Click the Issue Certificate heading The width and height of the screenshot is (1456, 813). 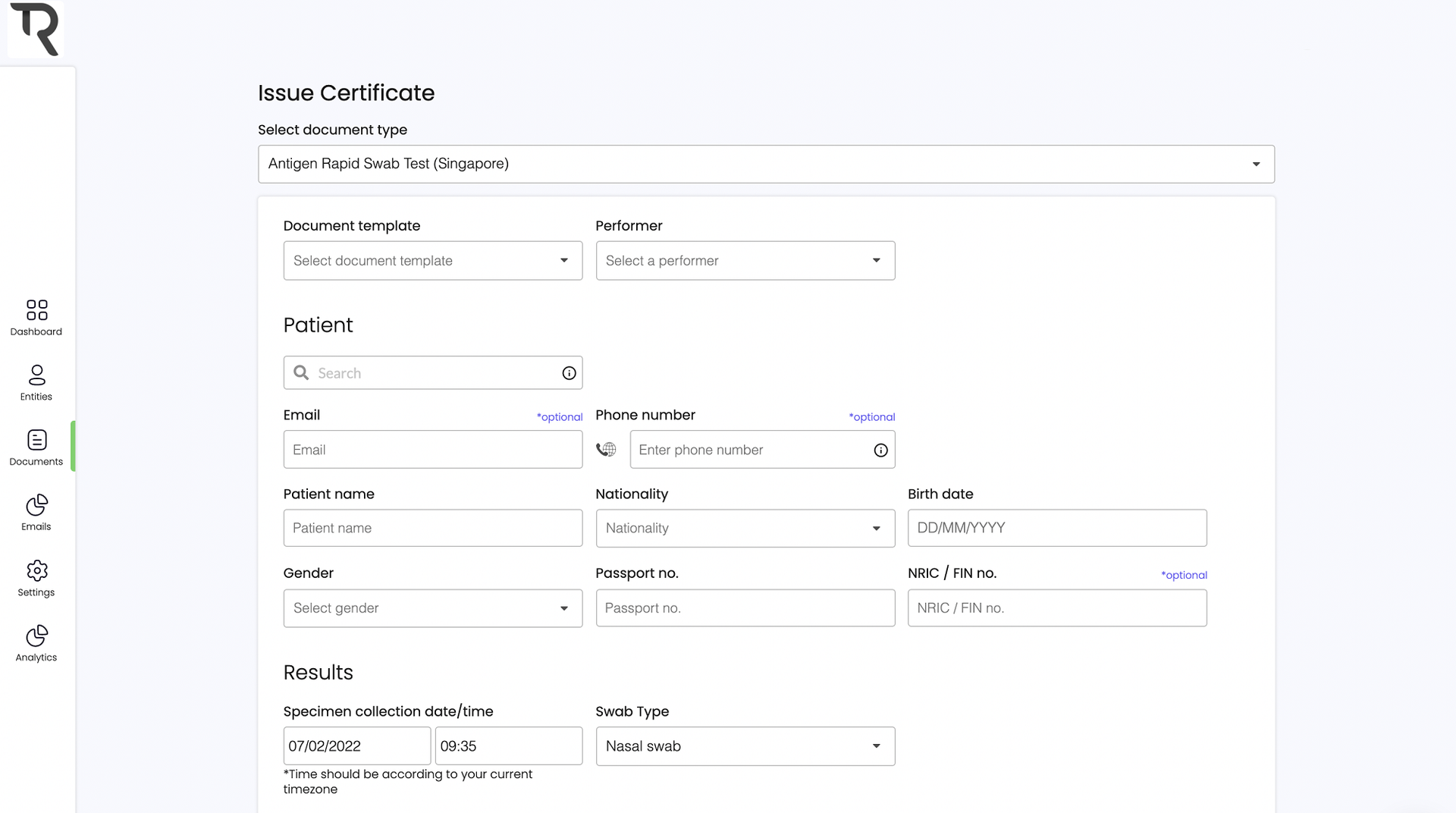pyautogui.click(x=346, y=93)
